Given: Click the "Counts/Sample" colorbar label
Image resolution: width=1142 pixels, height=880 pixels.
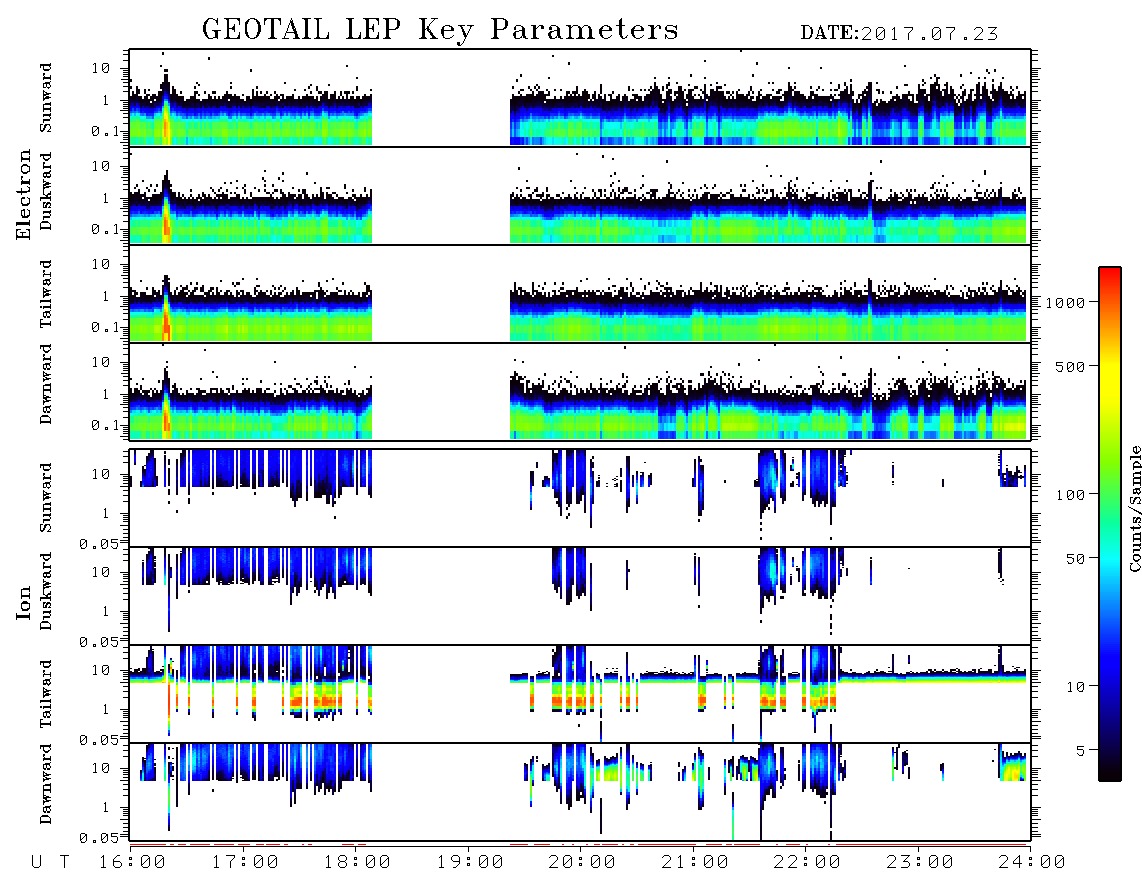Looking at the screenshot, I should point(1134,508).
